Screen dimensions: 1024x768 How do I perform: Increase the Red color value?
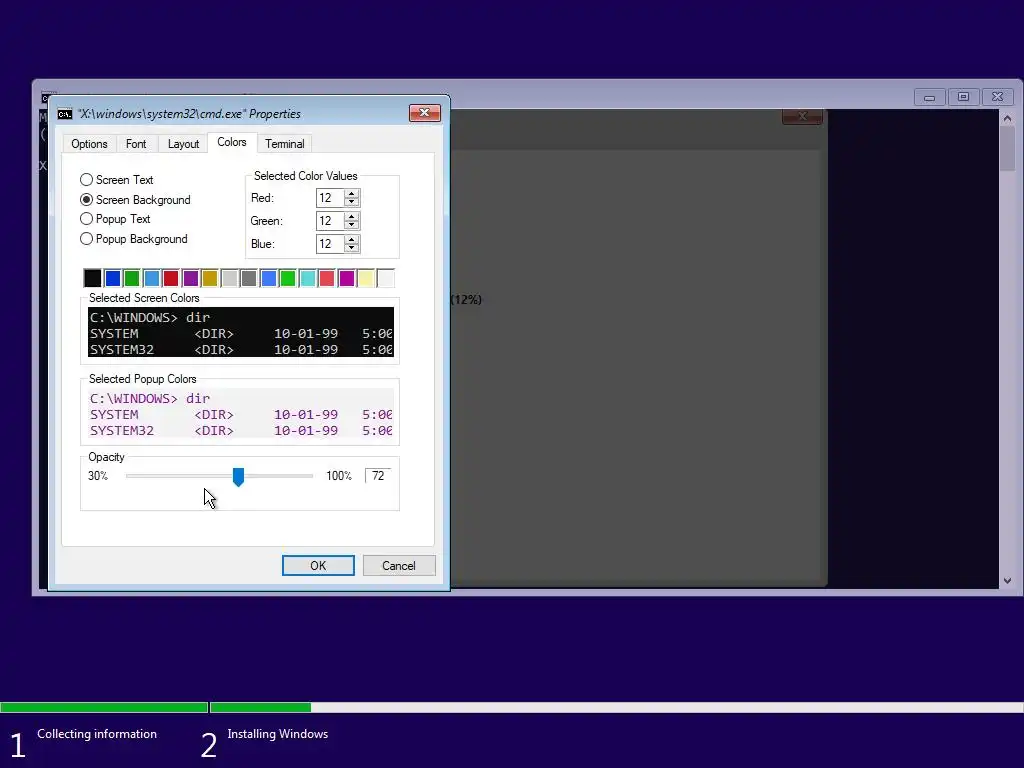click(x=352, y=194)
